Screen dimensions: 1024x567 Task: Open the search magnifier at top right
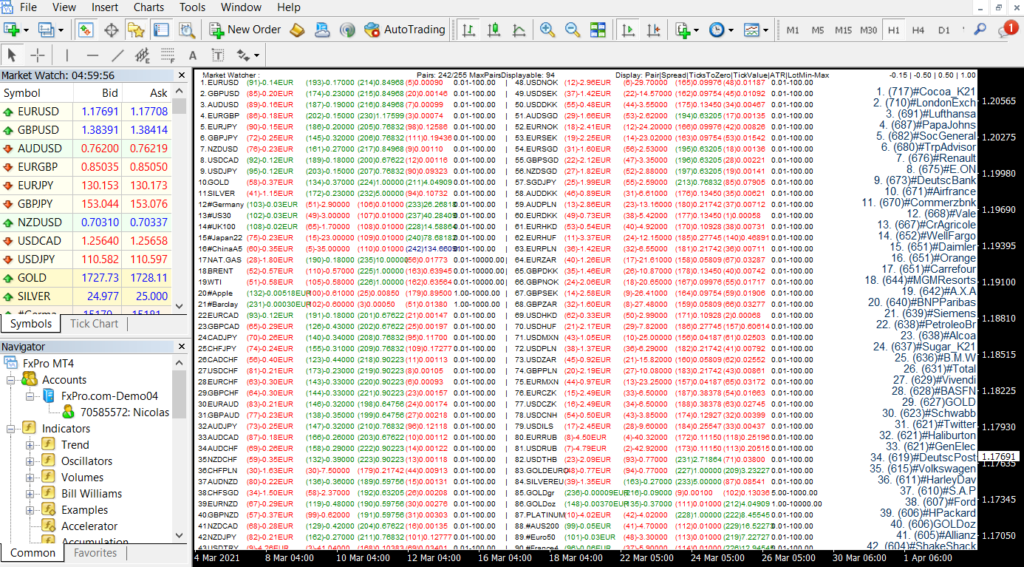[980, 29]
